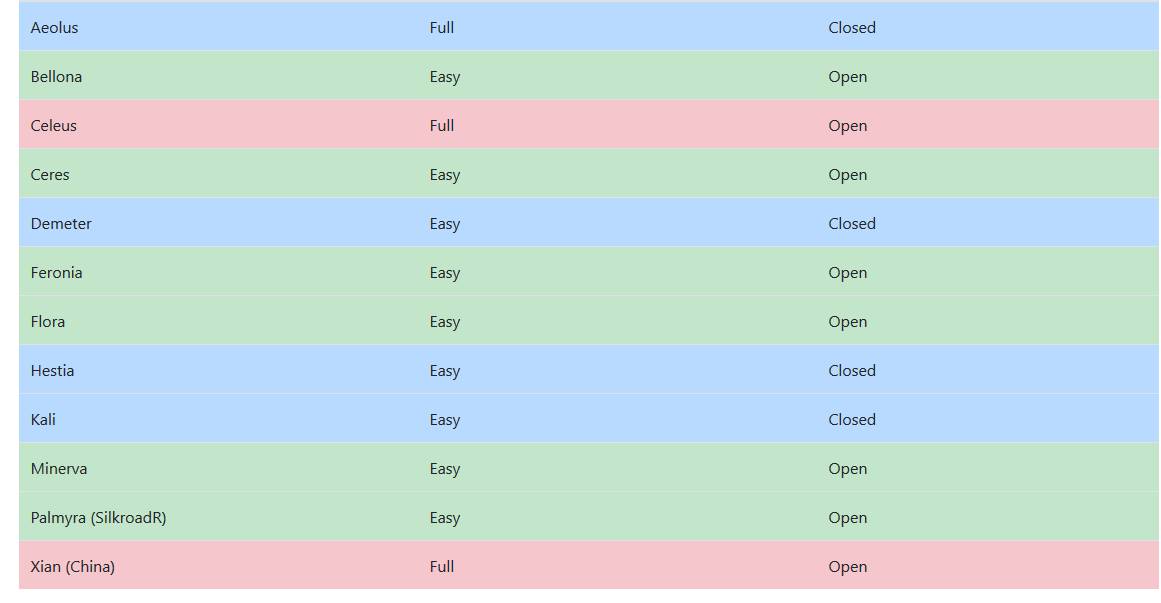The image size is (1161, 603).
Task: Click the Celeus server name
Action: (x=53, y=126)
